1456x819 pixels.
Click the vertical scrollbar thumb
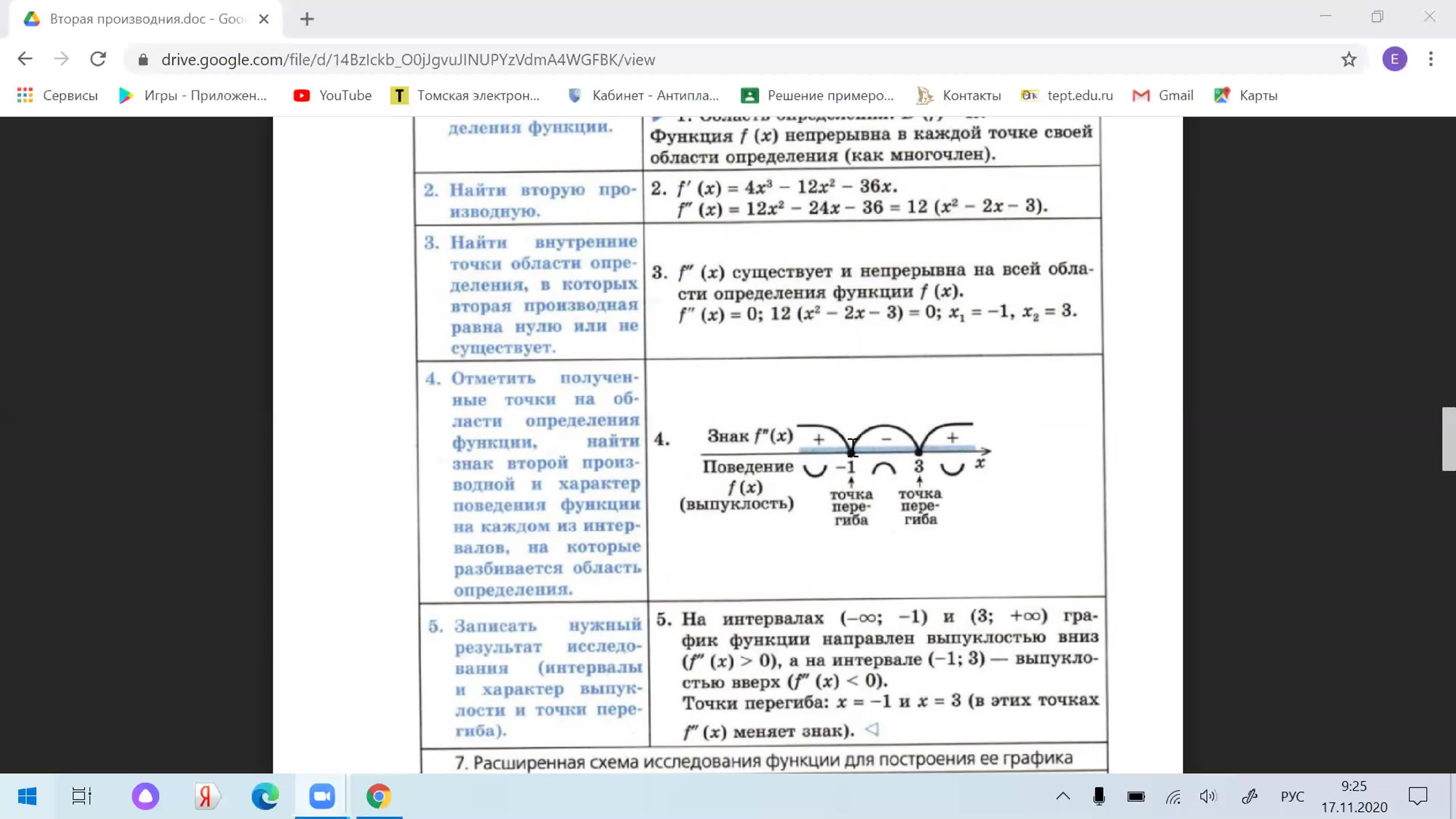(1449, 439)
